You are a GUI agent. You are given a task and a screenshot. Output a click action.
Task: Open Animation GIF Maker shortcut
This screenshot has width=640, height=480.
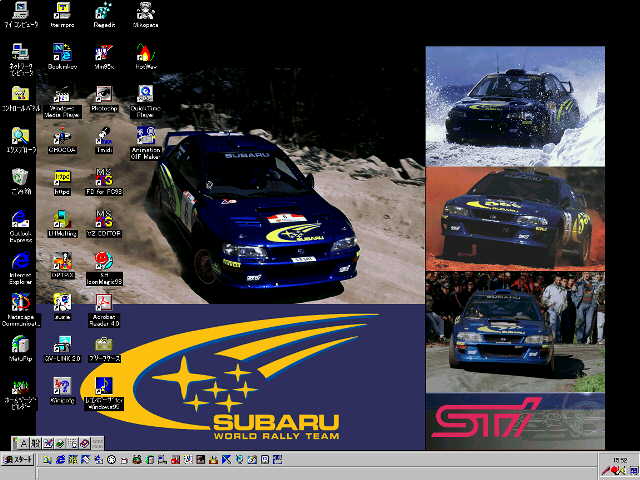click(x=145, y=135)
